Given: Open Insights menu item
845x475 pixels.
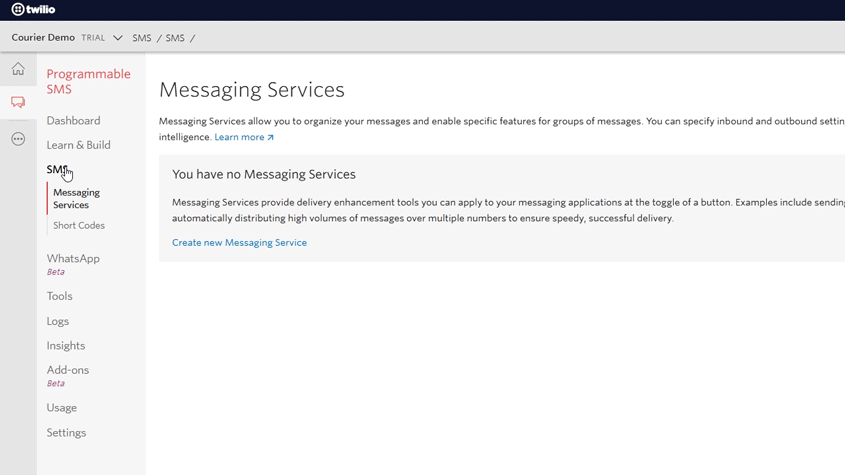Looking at the screenshot, I should coord(66,346).
